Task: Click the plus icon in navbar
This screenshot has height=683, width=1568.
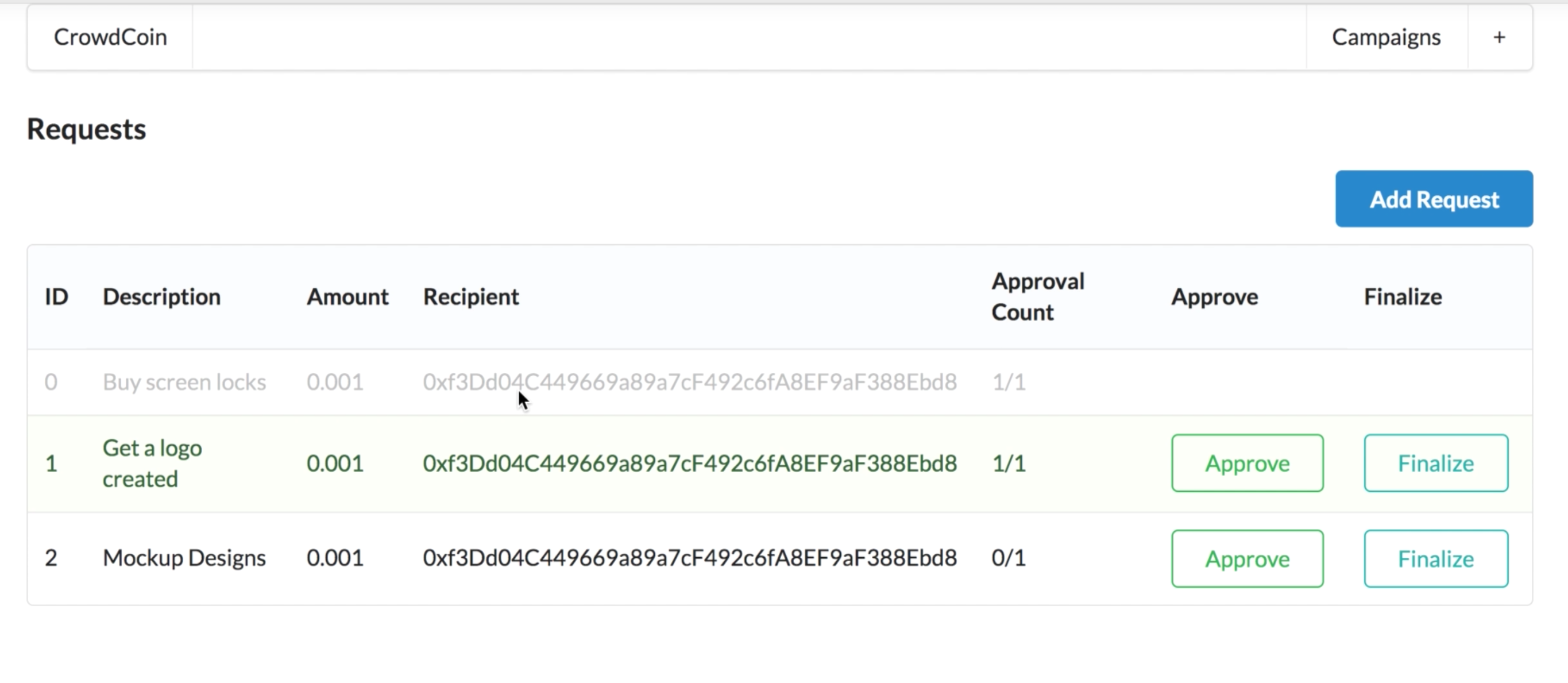Action: coord(1499,38)
